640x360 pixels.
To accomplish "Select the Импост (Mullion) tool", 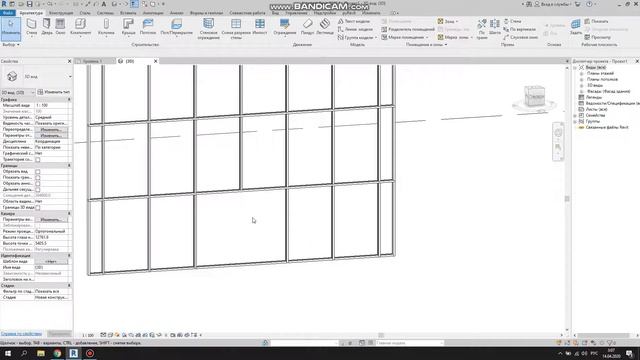I will tap(260, 27).
